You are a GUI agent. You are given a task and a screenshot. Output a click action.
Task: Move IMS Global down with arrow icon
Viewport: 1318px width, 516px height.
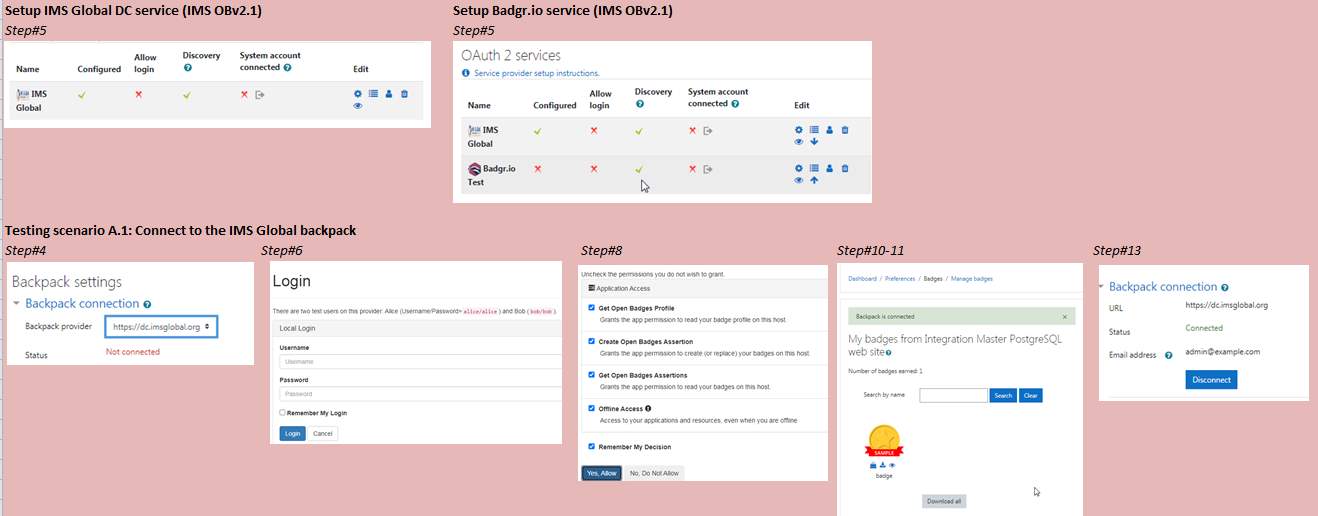point(814,141)
